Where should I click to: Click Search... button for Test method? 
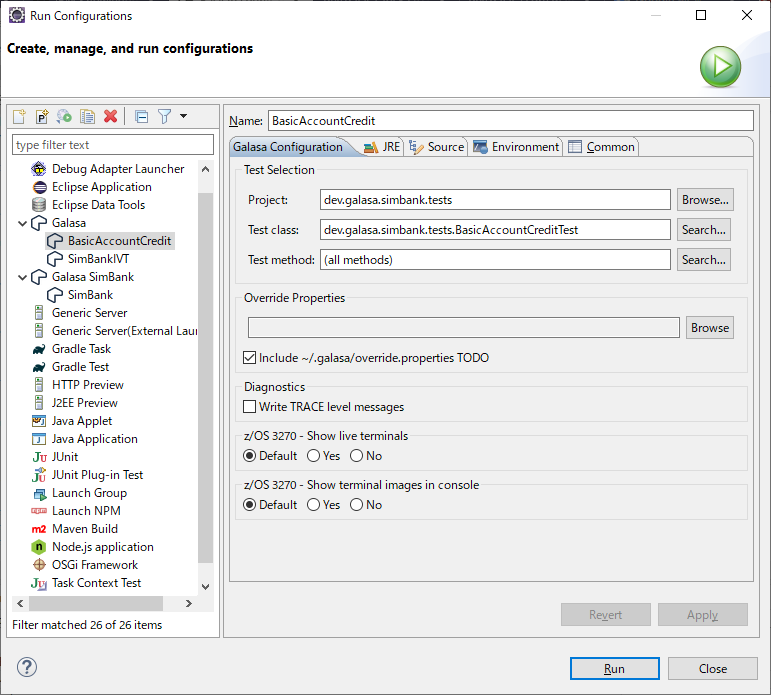(x=704, y=260)
